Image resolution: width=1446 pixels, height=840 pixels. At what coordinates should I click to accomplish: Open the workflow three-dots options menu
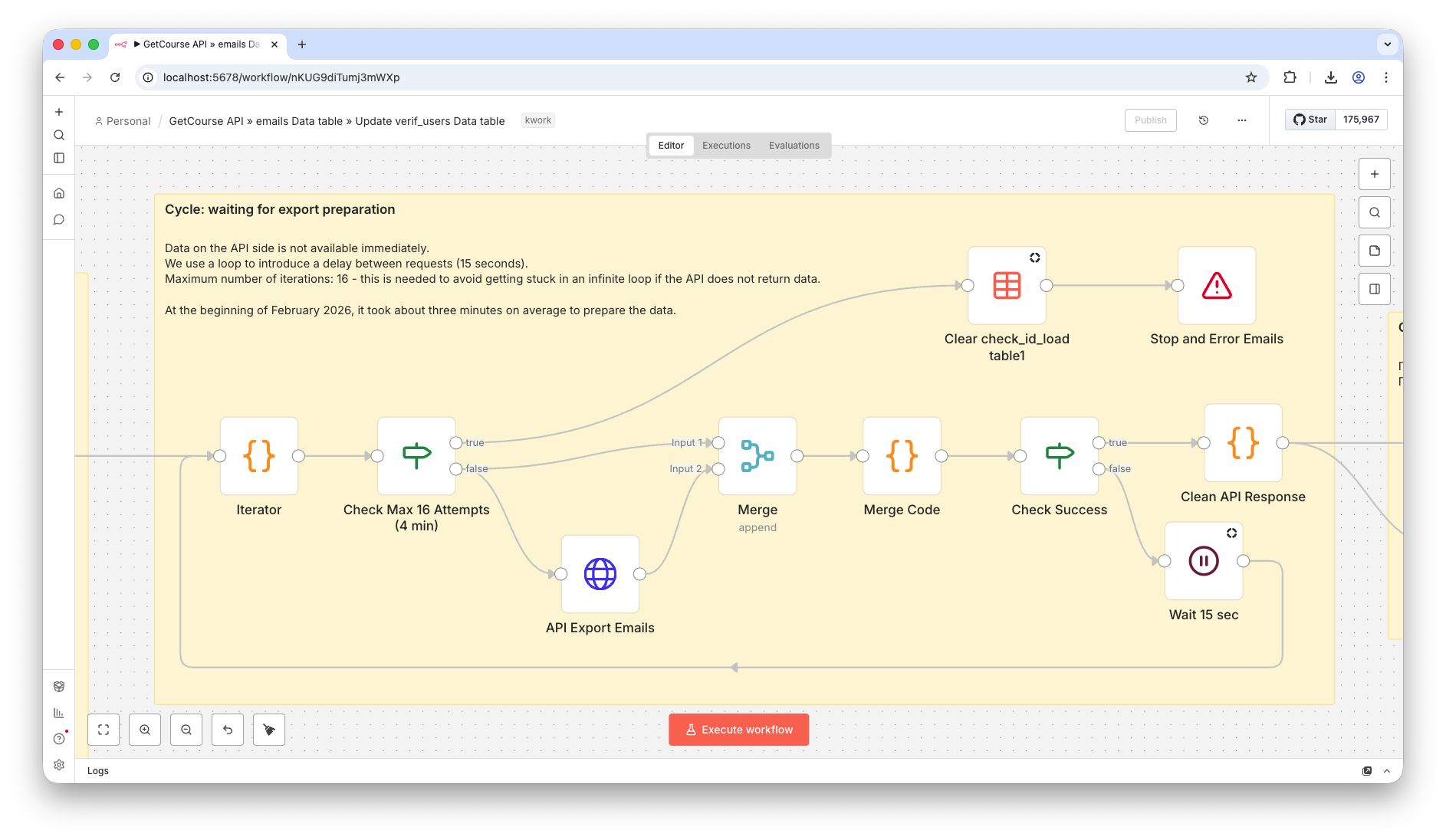pyautogui.click(x=1241, y=120)
